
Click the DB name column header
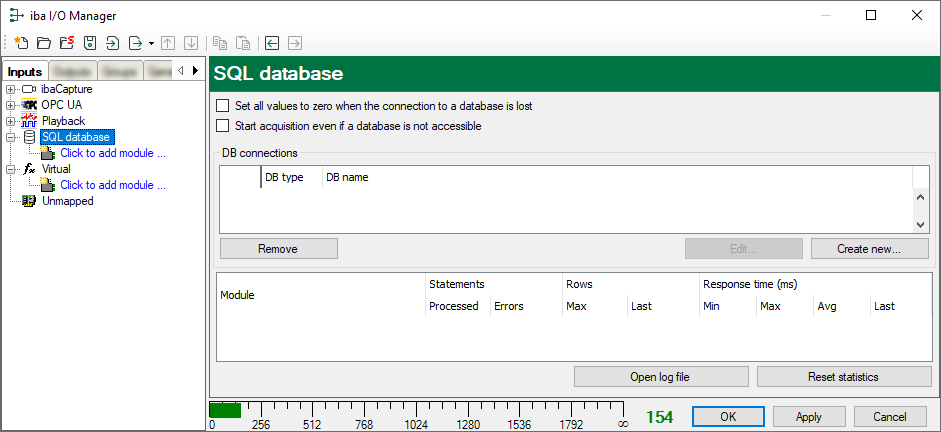617,178
